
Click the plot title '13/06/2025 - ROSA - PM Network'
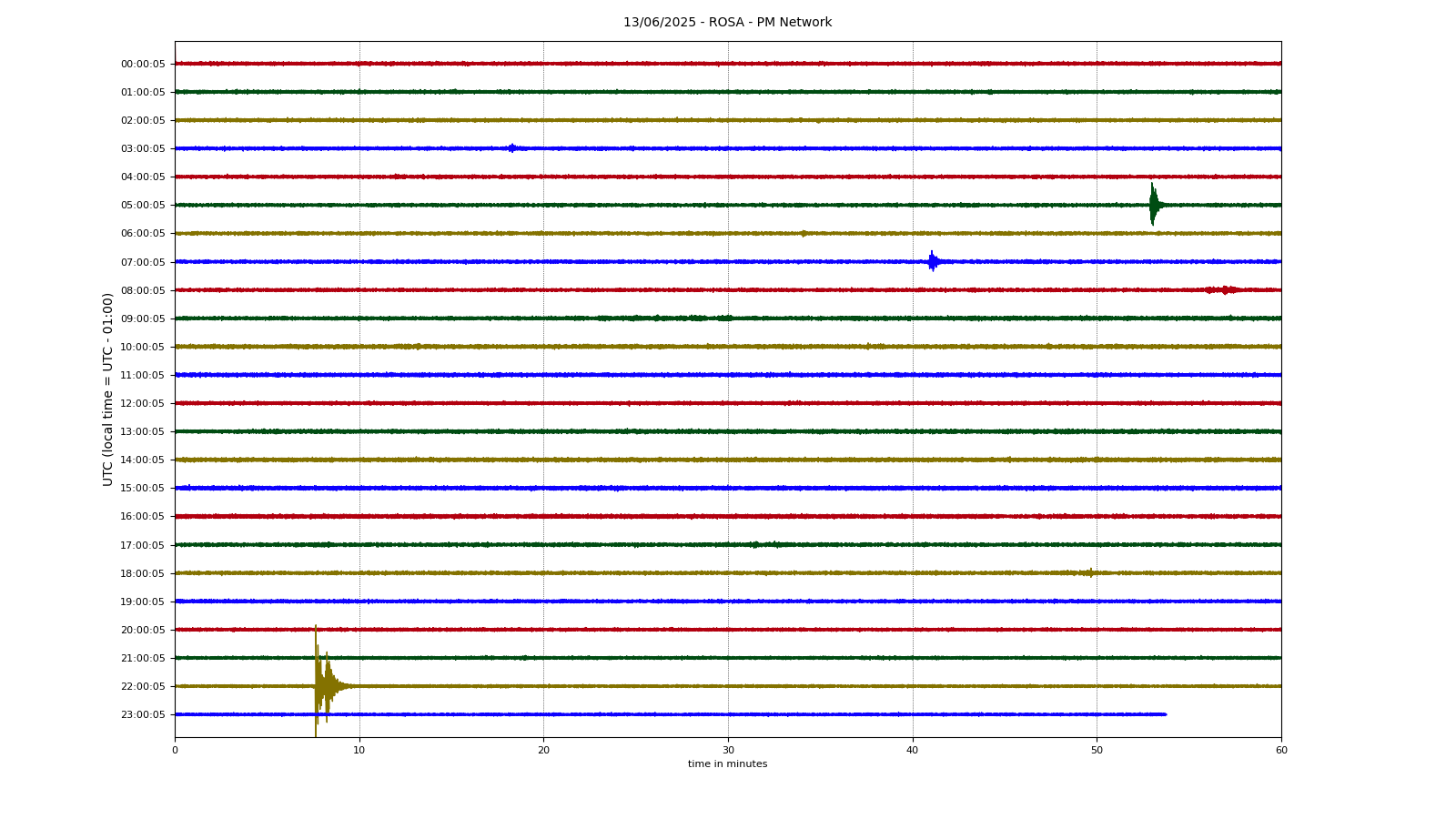(x=727, y=23)
